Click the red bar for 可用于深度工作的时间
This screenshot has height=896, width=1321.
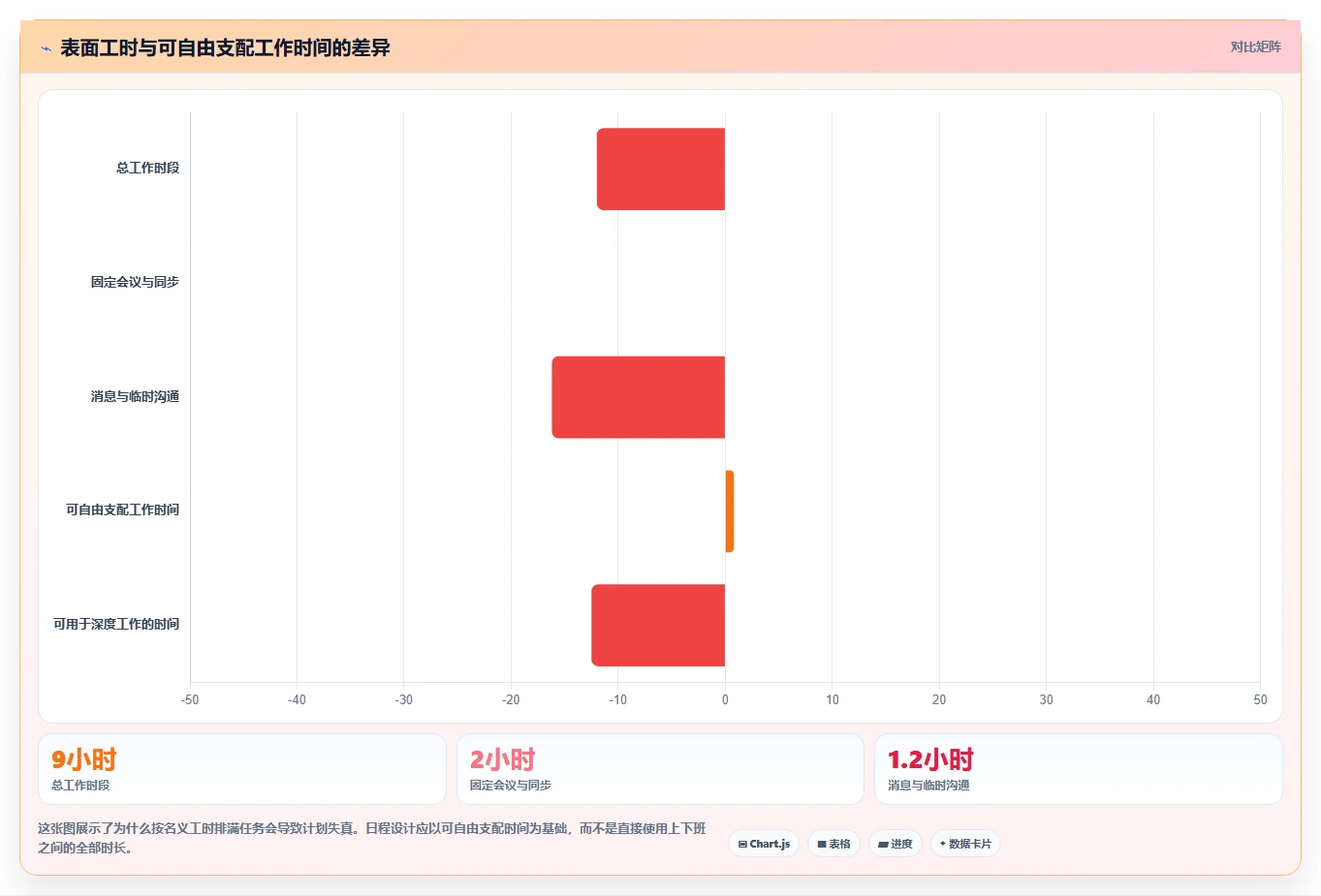click(x=658, y=625)
